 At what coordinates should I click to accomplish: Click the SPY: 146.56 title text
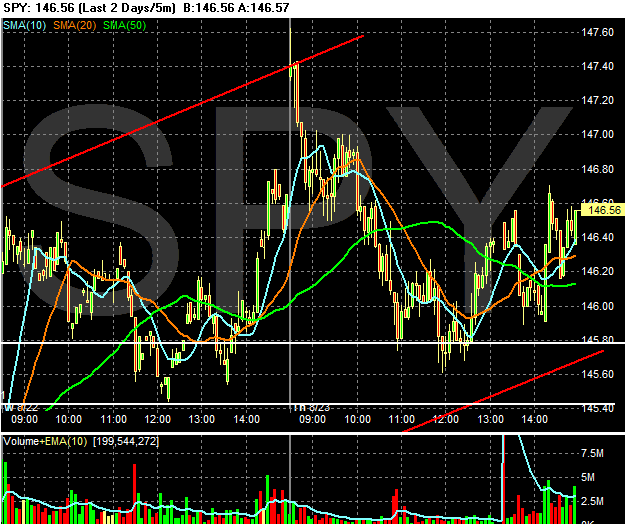click(41, 8)
